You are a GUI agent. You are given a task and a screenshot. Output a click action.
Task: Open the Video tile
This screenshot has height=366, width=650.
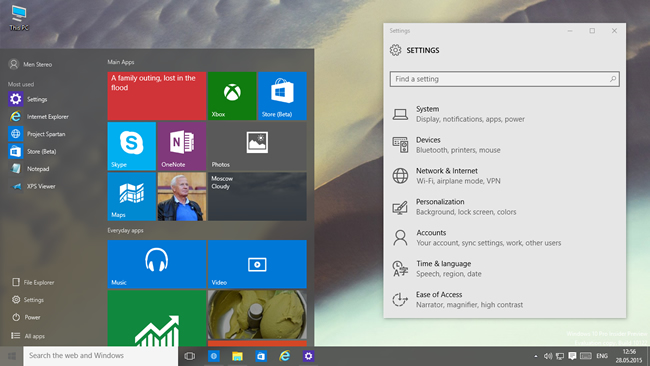click(257, 264)
